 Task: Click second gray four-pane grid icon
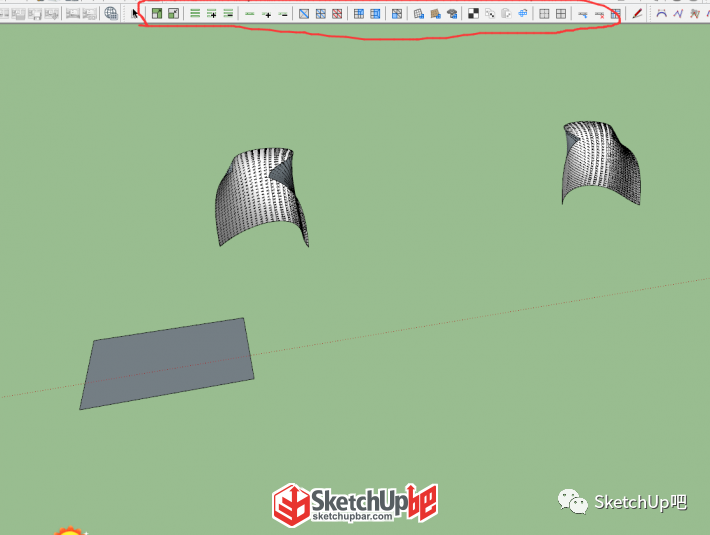click(561, 14)
